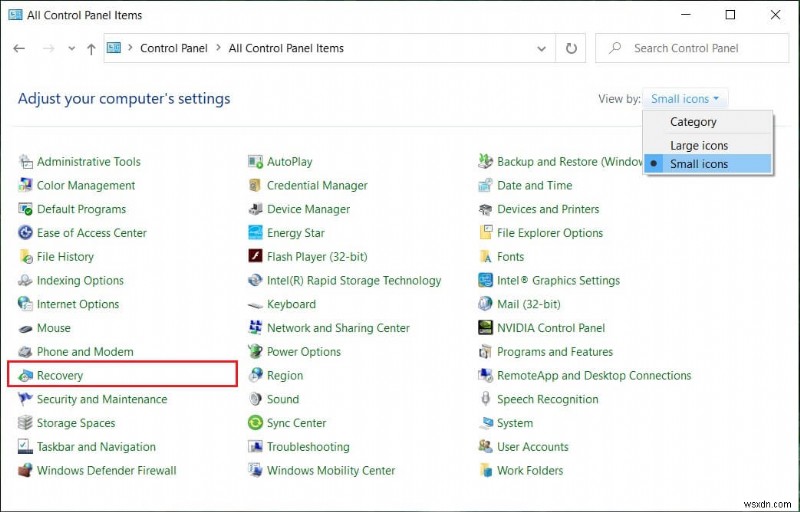The image size is (800, 512).
Task: Click the Recovery icon
Action: 26,375
